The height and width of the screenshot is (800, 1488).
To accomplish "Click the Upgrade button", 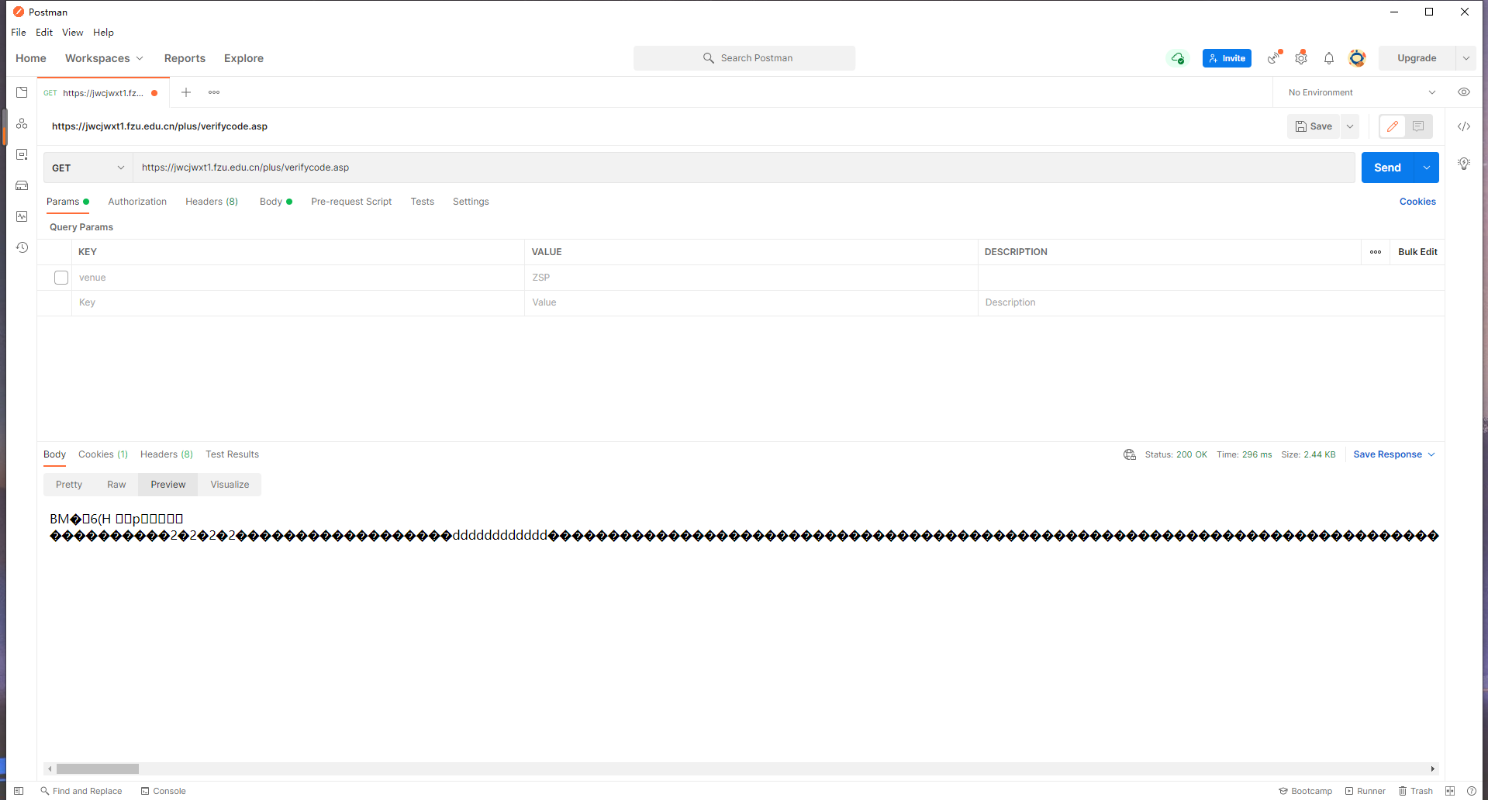I will [1417, 58].
